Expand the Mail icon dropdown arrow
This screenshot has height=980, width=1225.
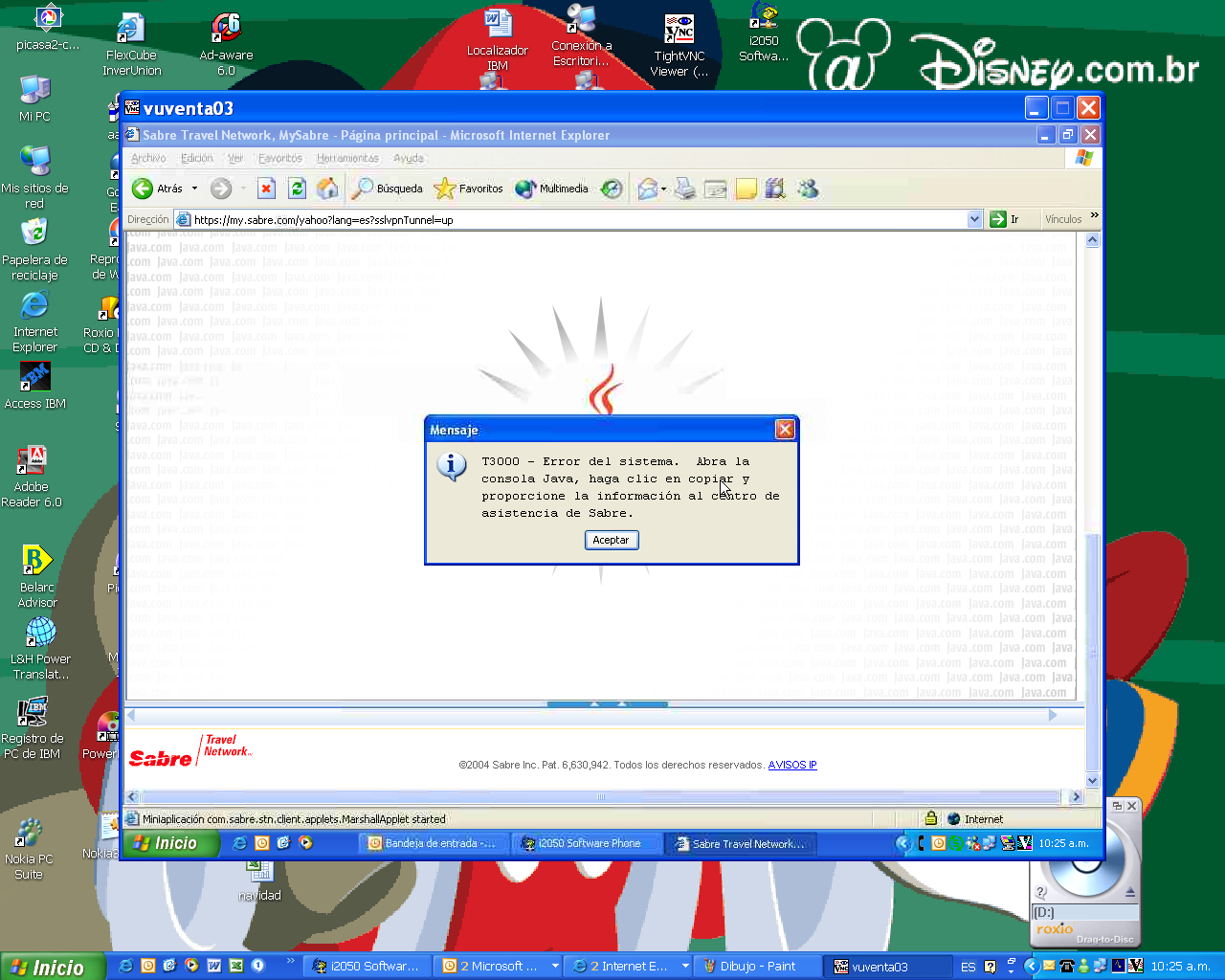(663, 189)
